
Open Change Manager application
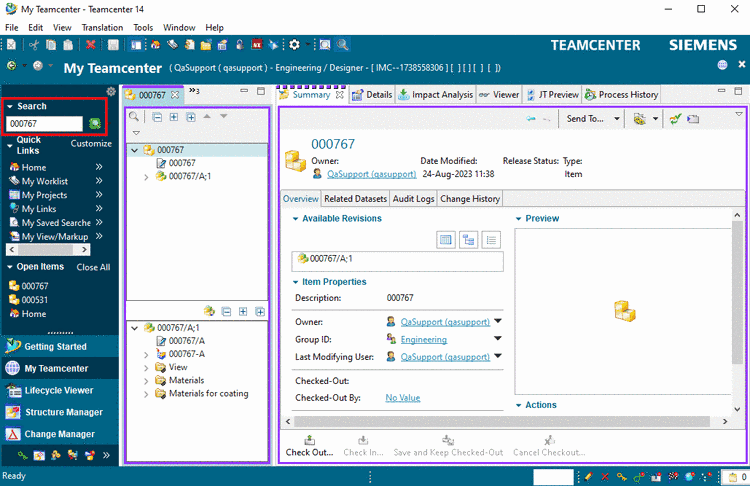pyautogui.click(x=59, y=434)
